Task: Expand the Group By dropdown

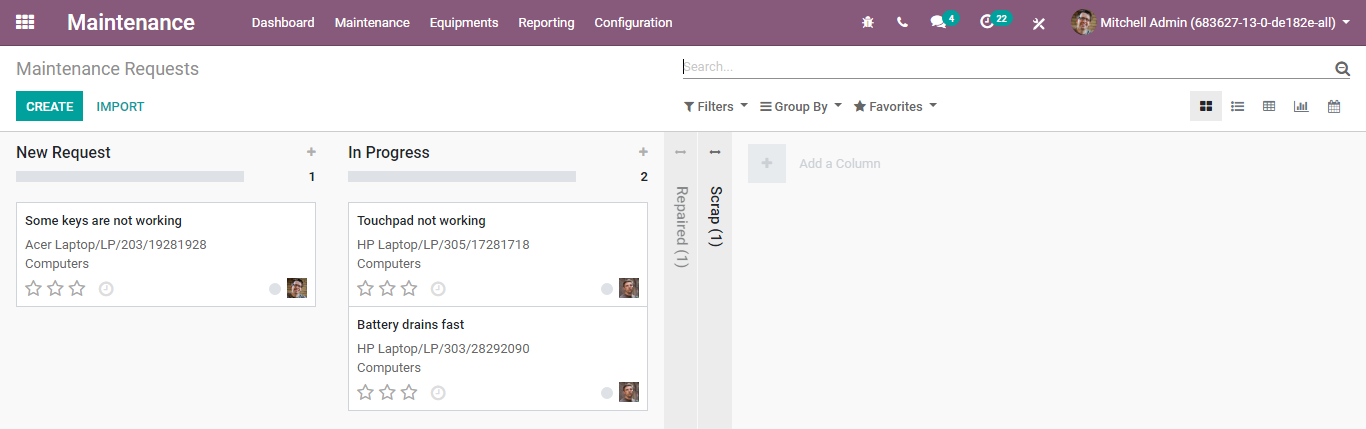Action: 801,106
